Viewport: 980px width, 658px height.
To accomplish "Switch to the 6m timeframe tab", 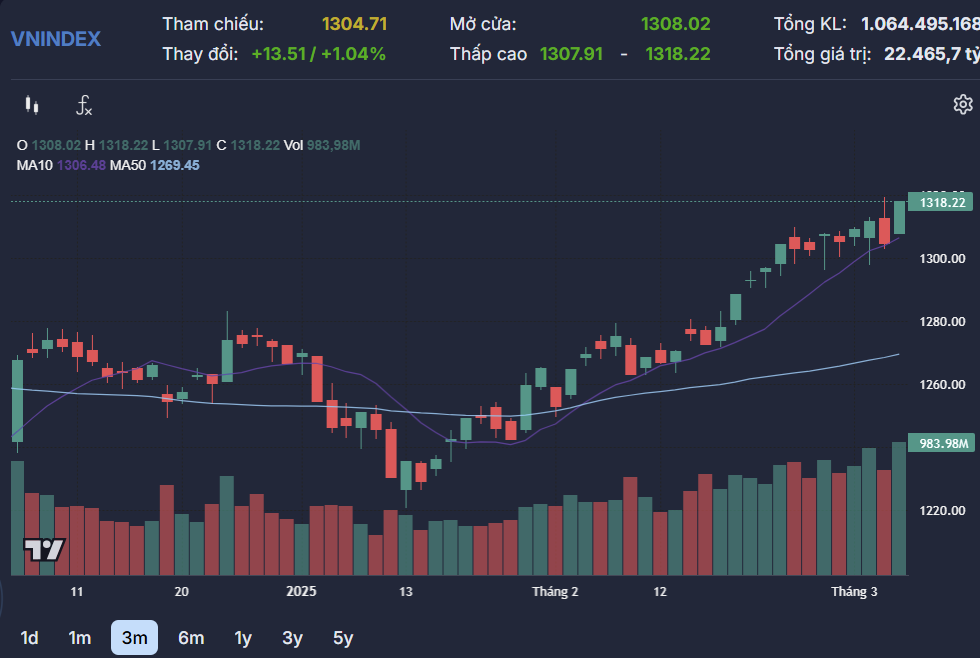I will [x=190, y=637].
